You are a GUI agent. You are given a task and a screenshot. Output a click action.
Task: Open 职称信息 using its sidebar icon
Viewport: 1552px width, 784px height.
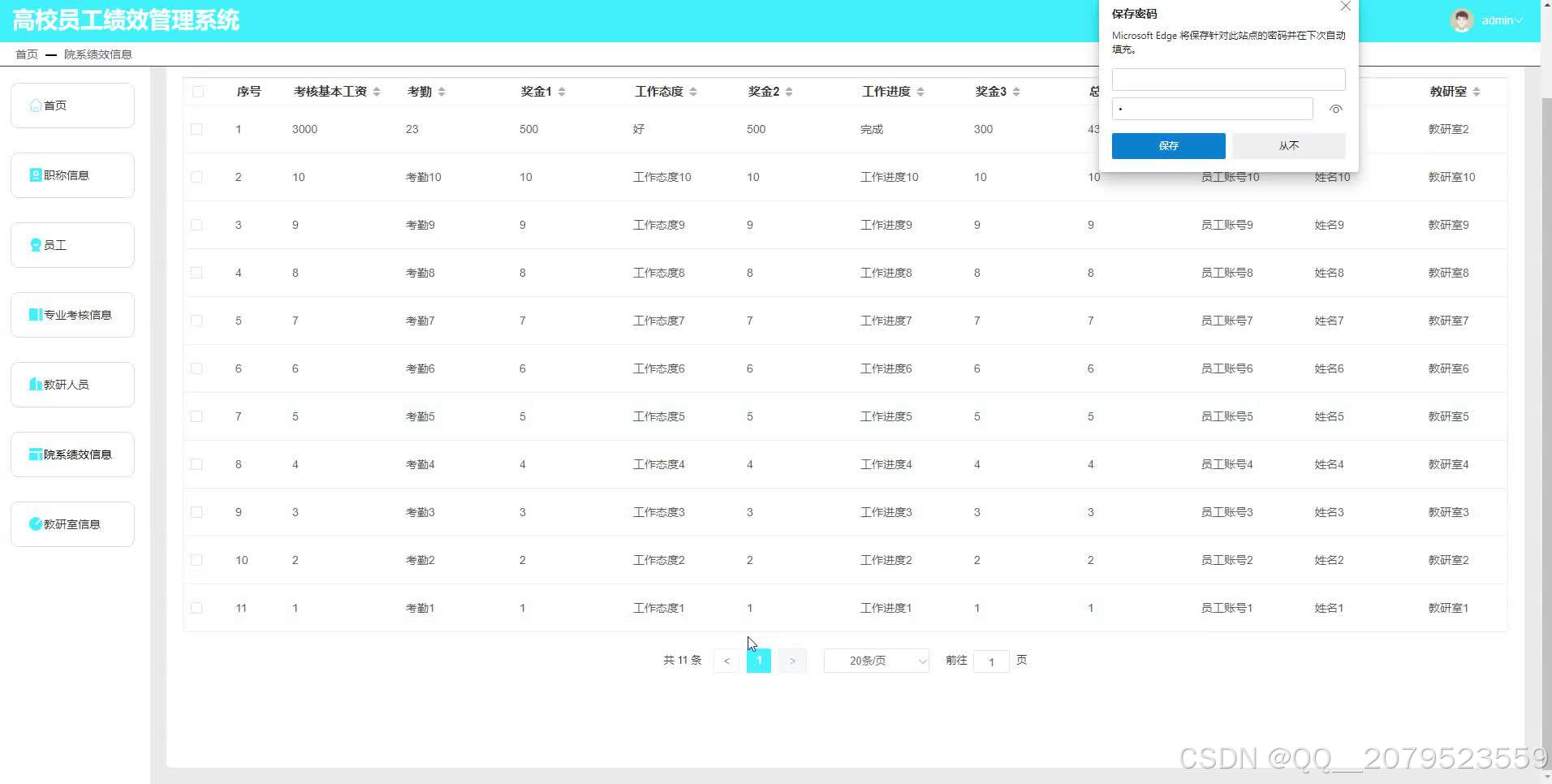[34, 174]
